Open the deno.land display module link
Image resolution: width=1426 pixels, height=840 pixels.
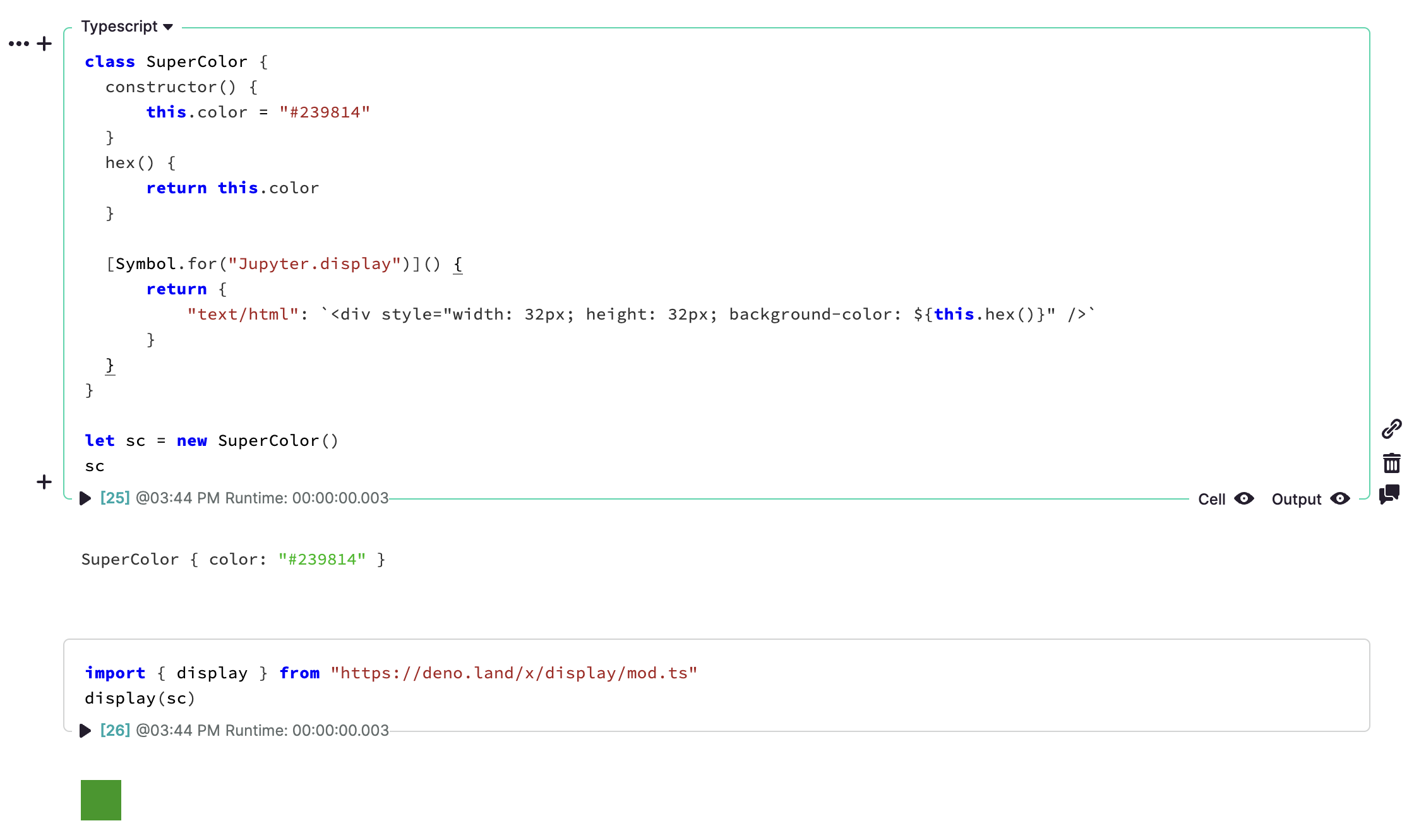tap(513, 673)
